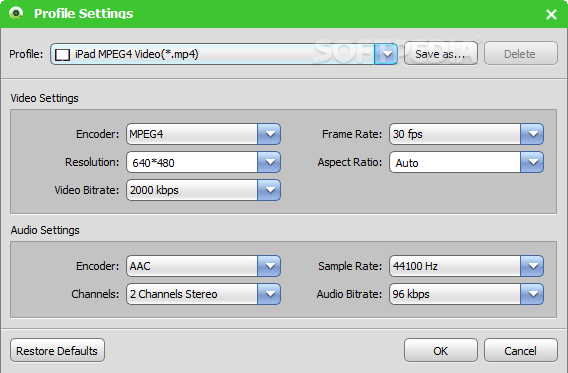Screen dimensions: 568x373
Task: Expand the audio Encoder AAC dropdown arrow
Action: [x=269, y=266]
